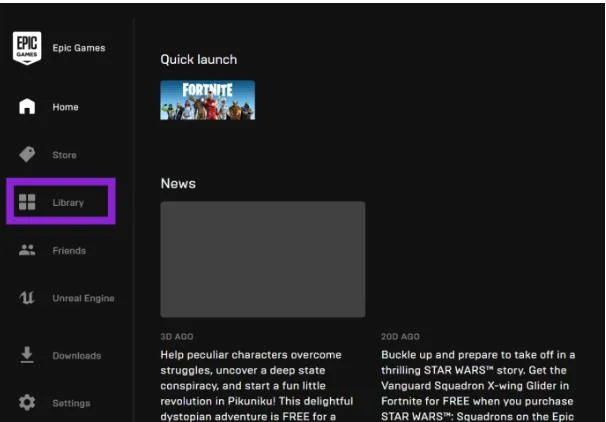
Task: Click the News section heading
Action: pyautogui.click(x=178, y=183)
